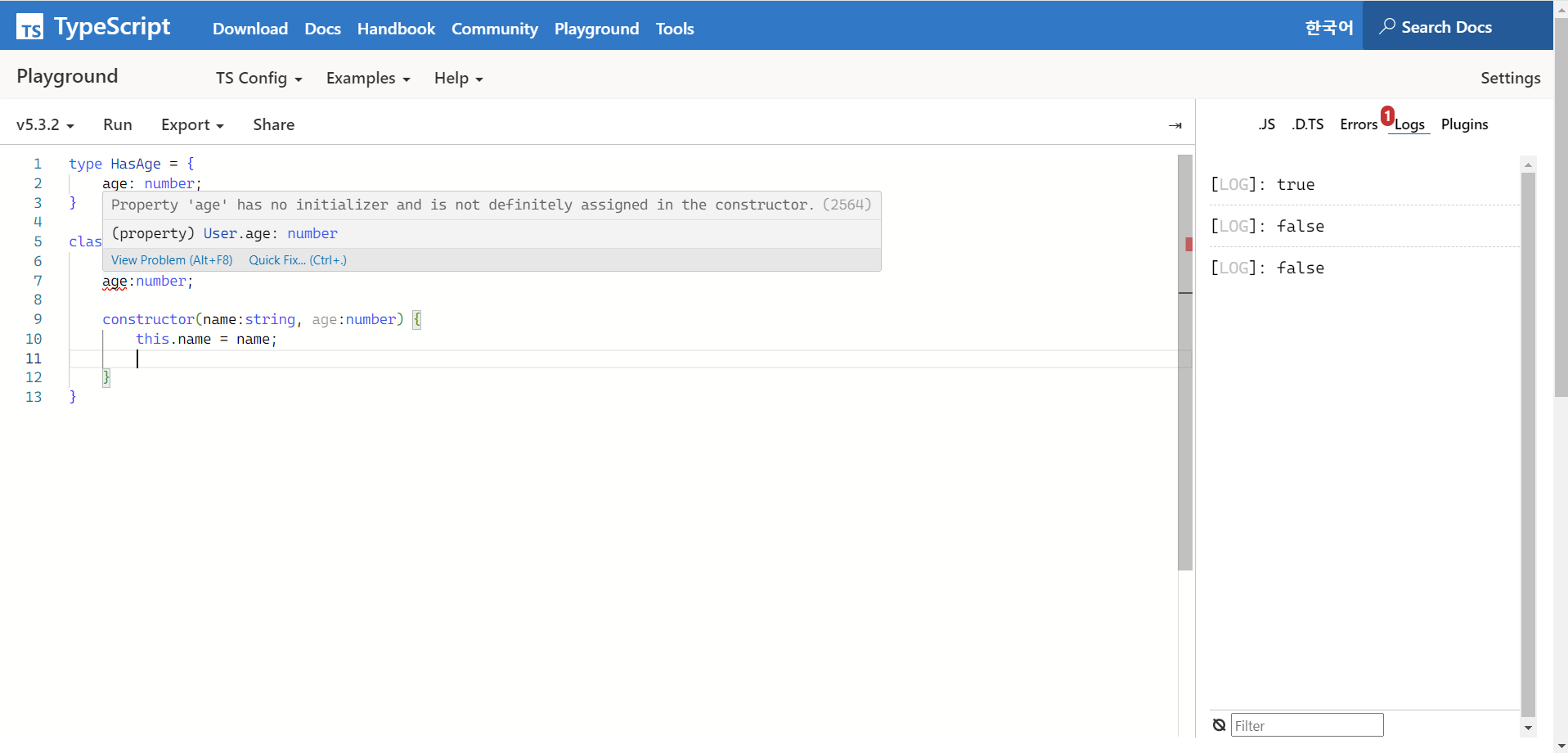The image size is (1568, 753).
Task: Click the constructor keyword on line 9
Action: tap(148, 319)
